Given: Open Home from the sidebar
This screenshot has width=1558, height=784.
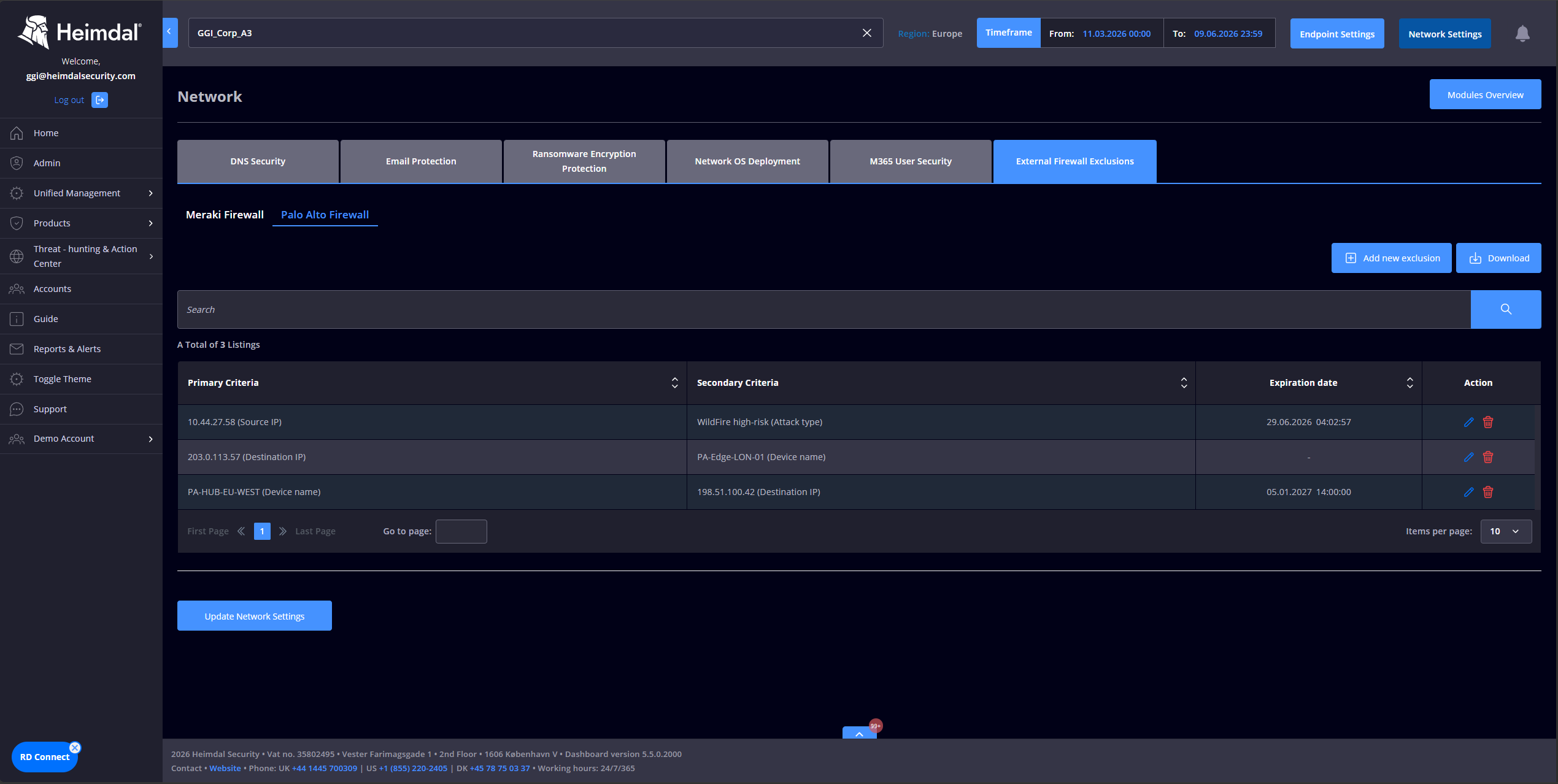Looking at the screenshot, I should coord(81,133).
